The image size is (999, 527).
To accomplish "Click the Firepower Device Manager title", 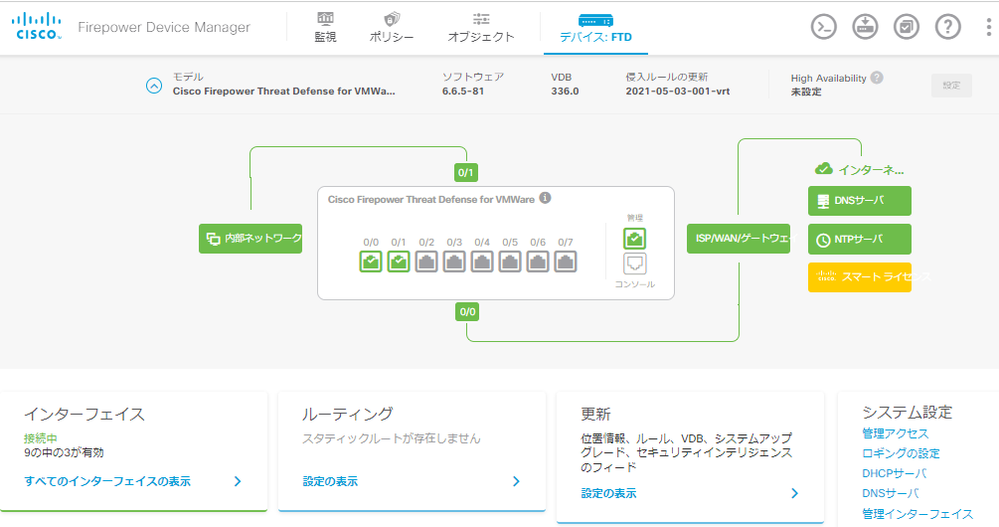I will click(x=164, y=27).
